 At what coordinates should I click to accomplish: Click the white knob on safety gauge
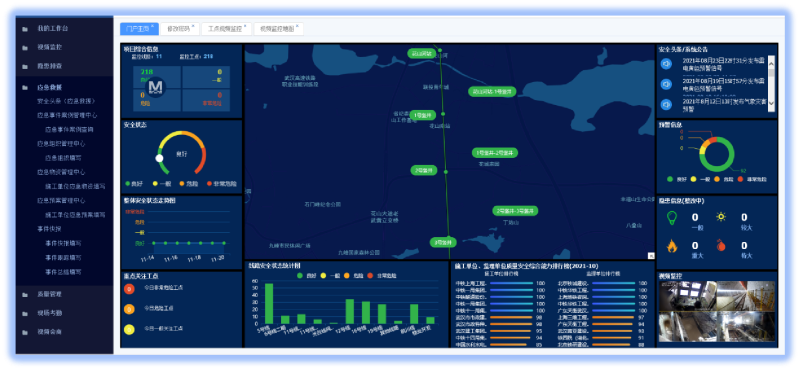pos(159,158)
